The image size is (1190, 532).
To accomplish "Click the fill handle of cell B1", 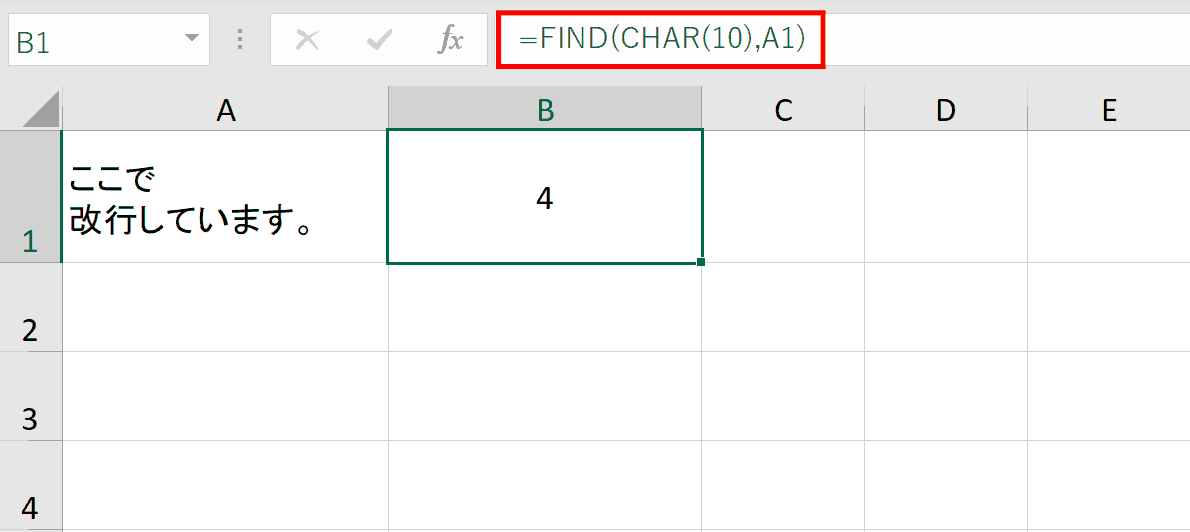I will pyautogui.click(x=700, y=262).
